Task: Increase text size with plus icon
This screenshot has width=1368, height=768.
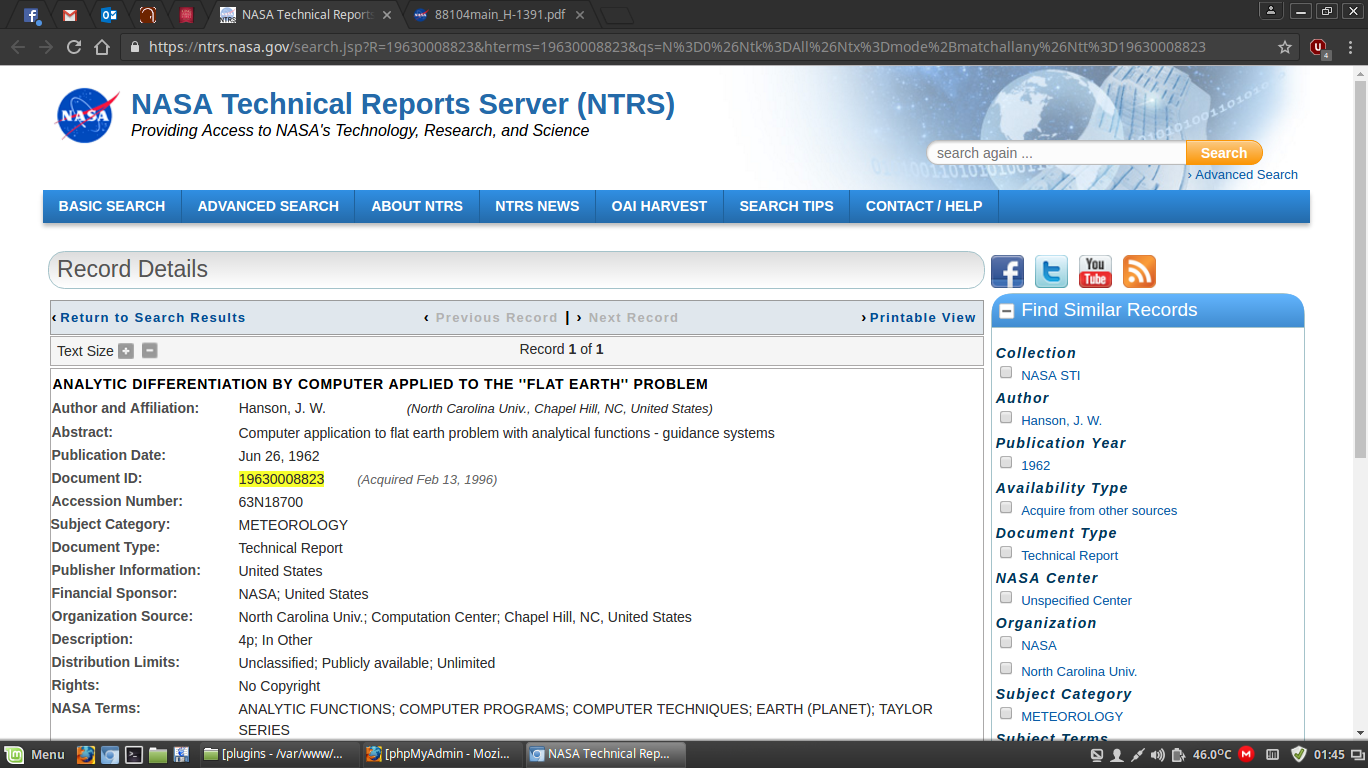Action: tap(126, 351)
